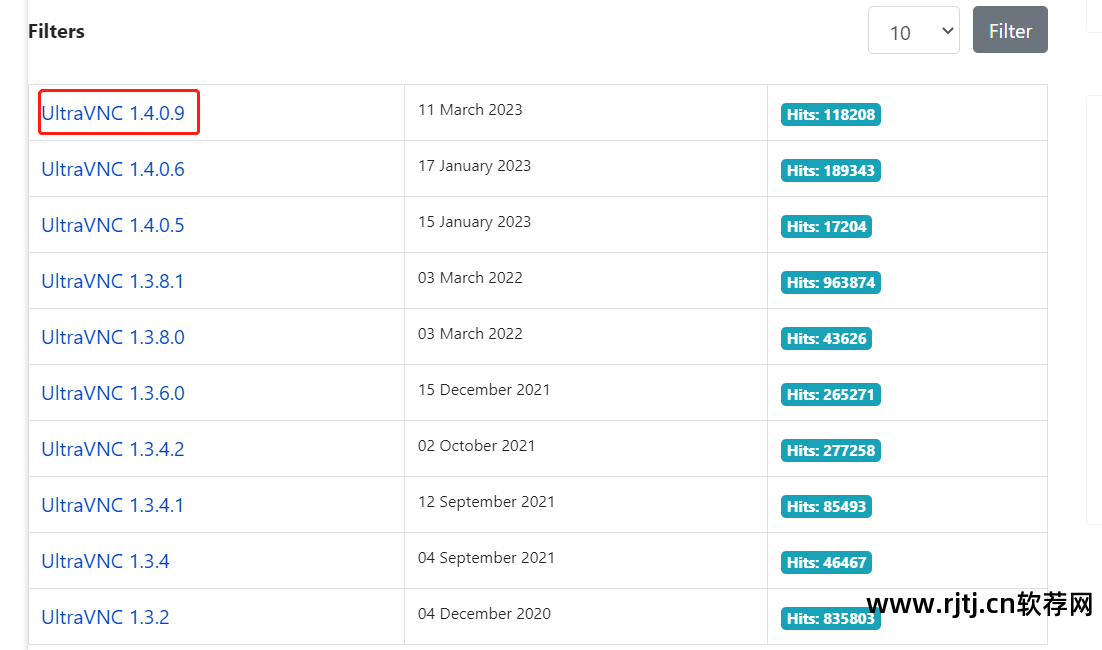Click the Hits: 189343 badge
This screenshot has width=1102, height=650.
click(831, 171)
